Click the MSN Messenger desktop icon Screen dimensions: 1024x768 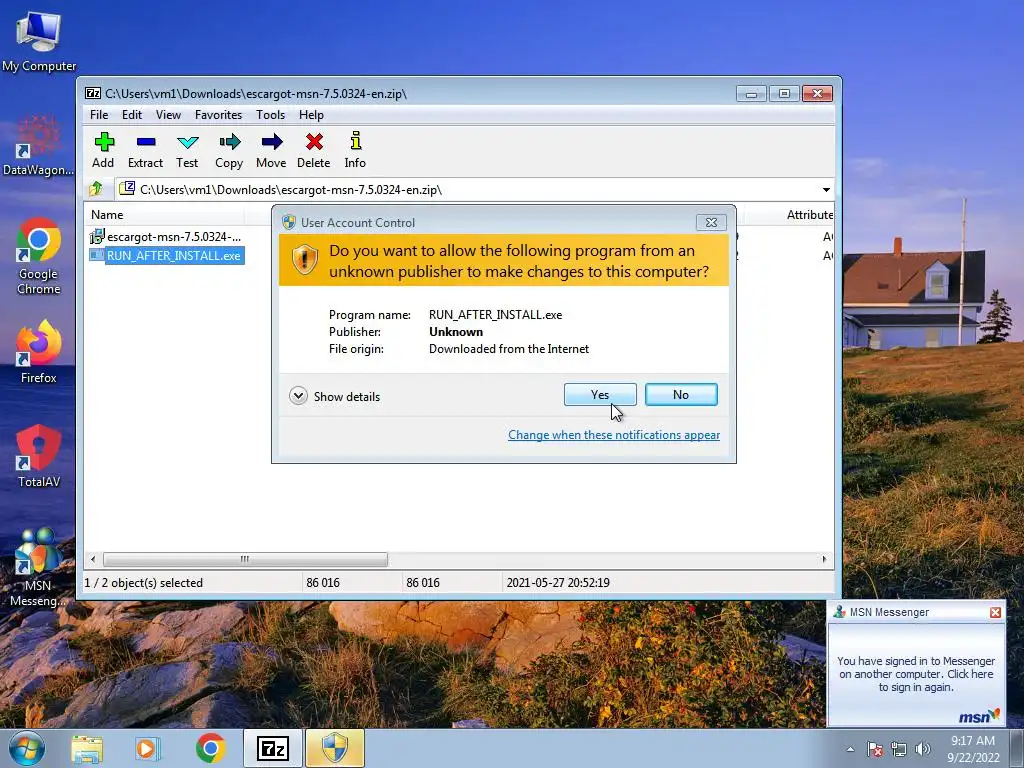pos(39,567)
